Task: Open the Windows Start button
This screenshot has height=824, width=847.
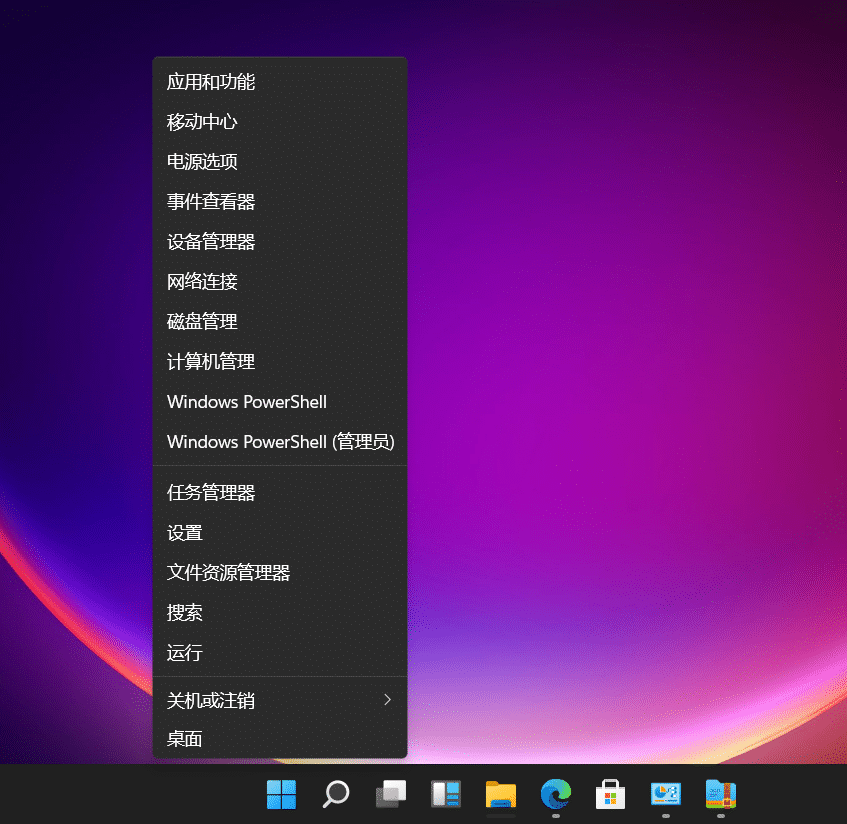Action: point(281,794)
